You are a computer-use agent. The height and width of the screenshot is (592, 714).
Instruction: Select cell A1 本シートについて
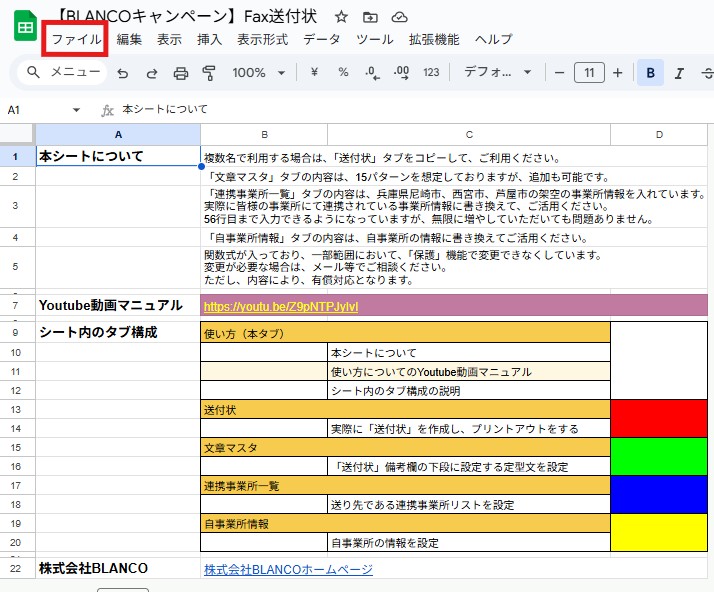pos(118,156)
